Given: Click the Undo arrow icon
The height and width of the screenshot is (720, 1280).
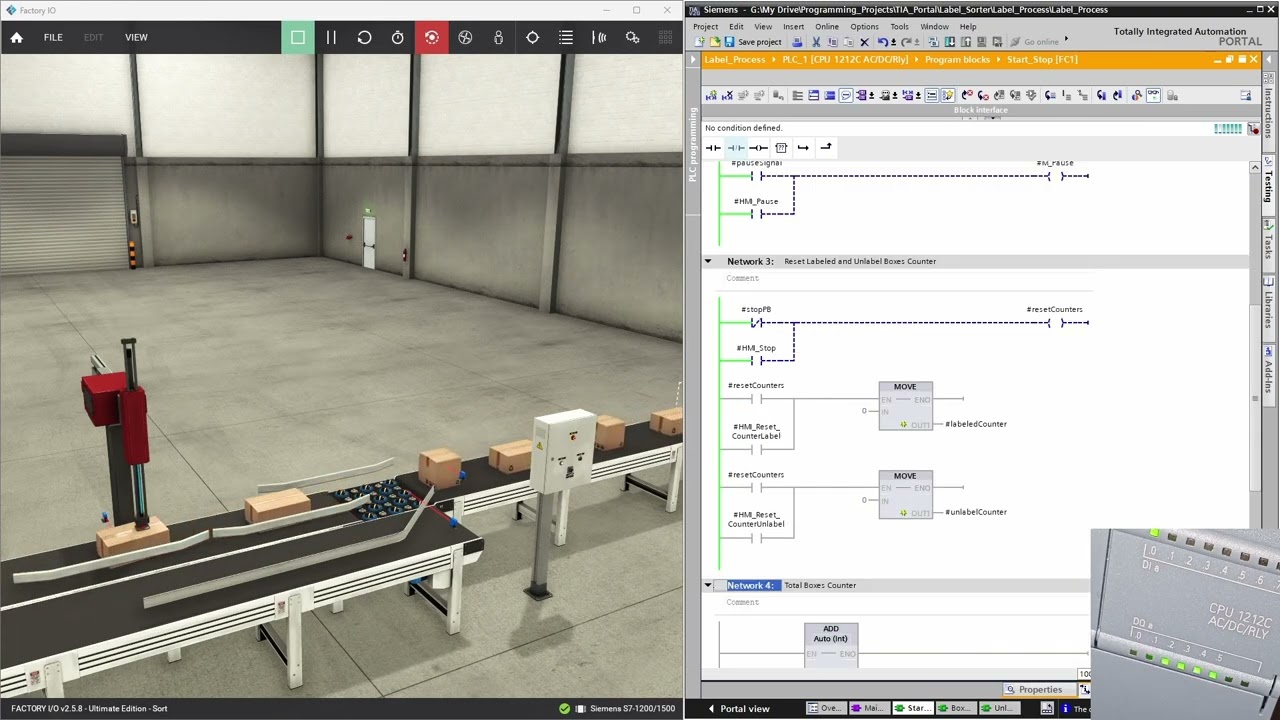Looking at the screenshot, I should coord(882,42).
